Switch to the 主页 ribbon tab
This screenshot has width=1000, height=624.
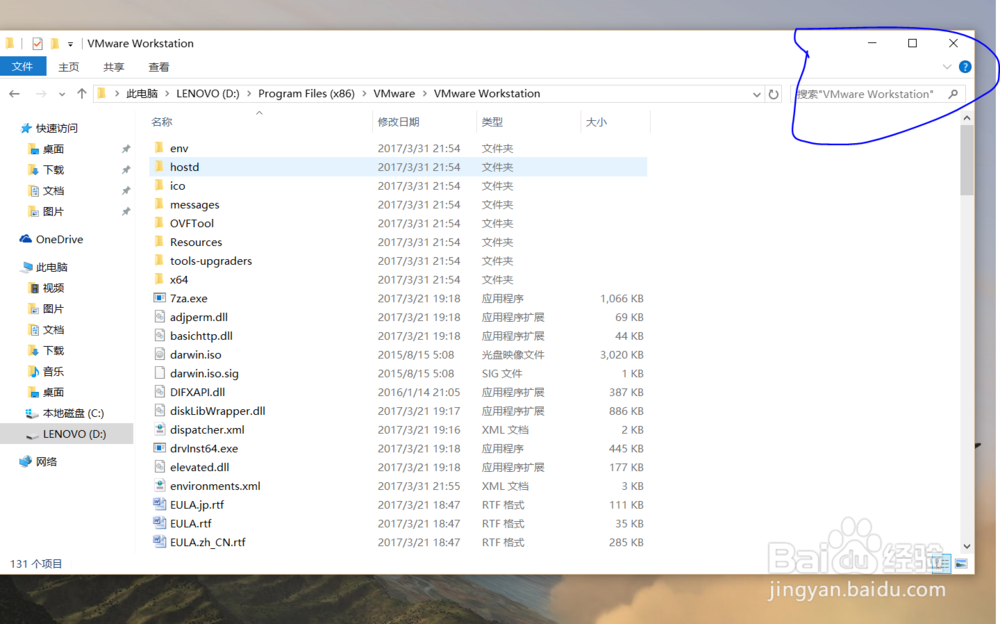(68, 67)
